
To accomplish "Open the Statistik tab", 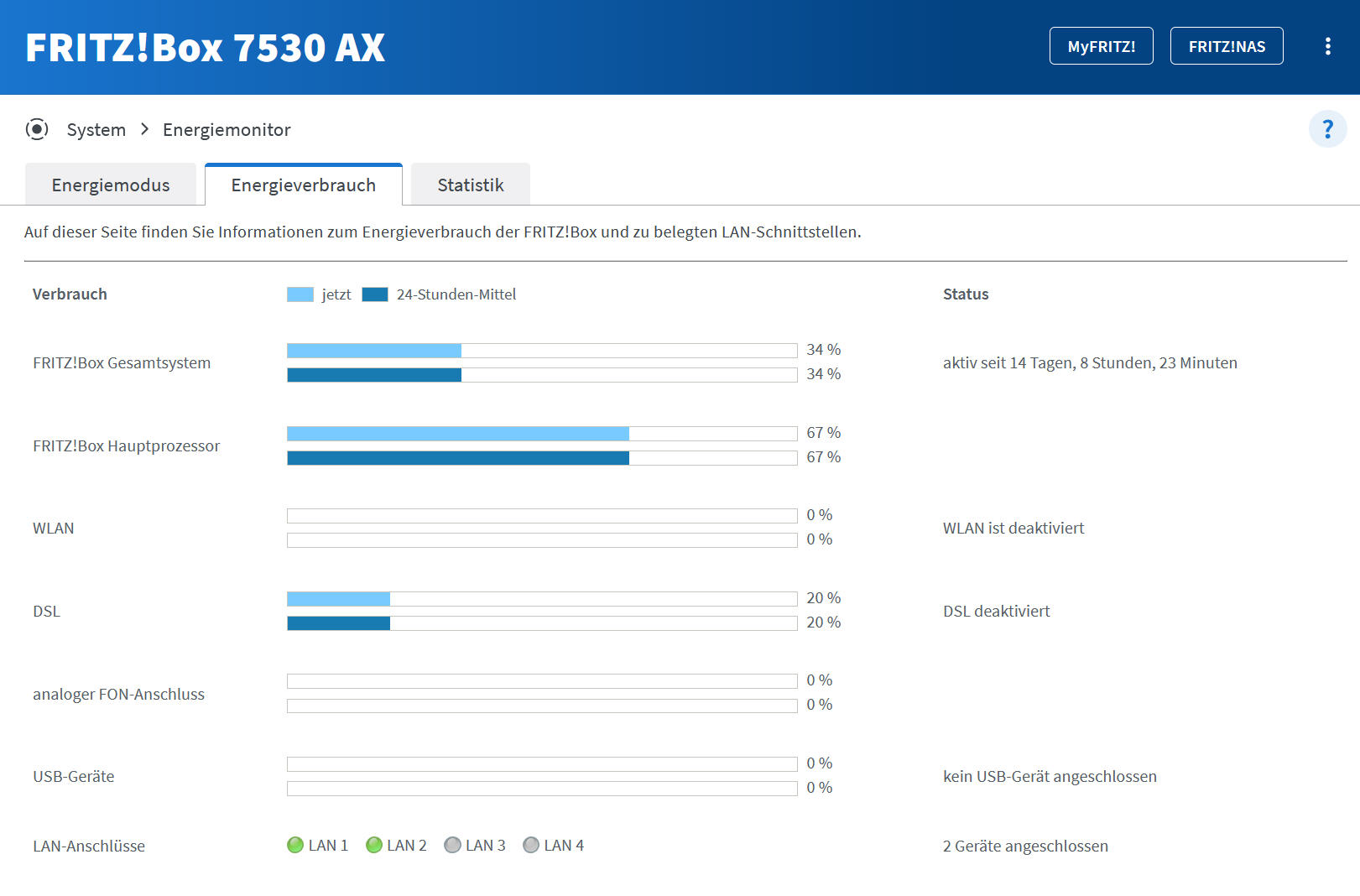I will point(471,185).
